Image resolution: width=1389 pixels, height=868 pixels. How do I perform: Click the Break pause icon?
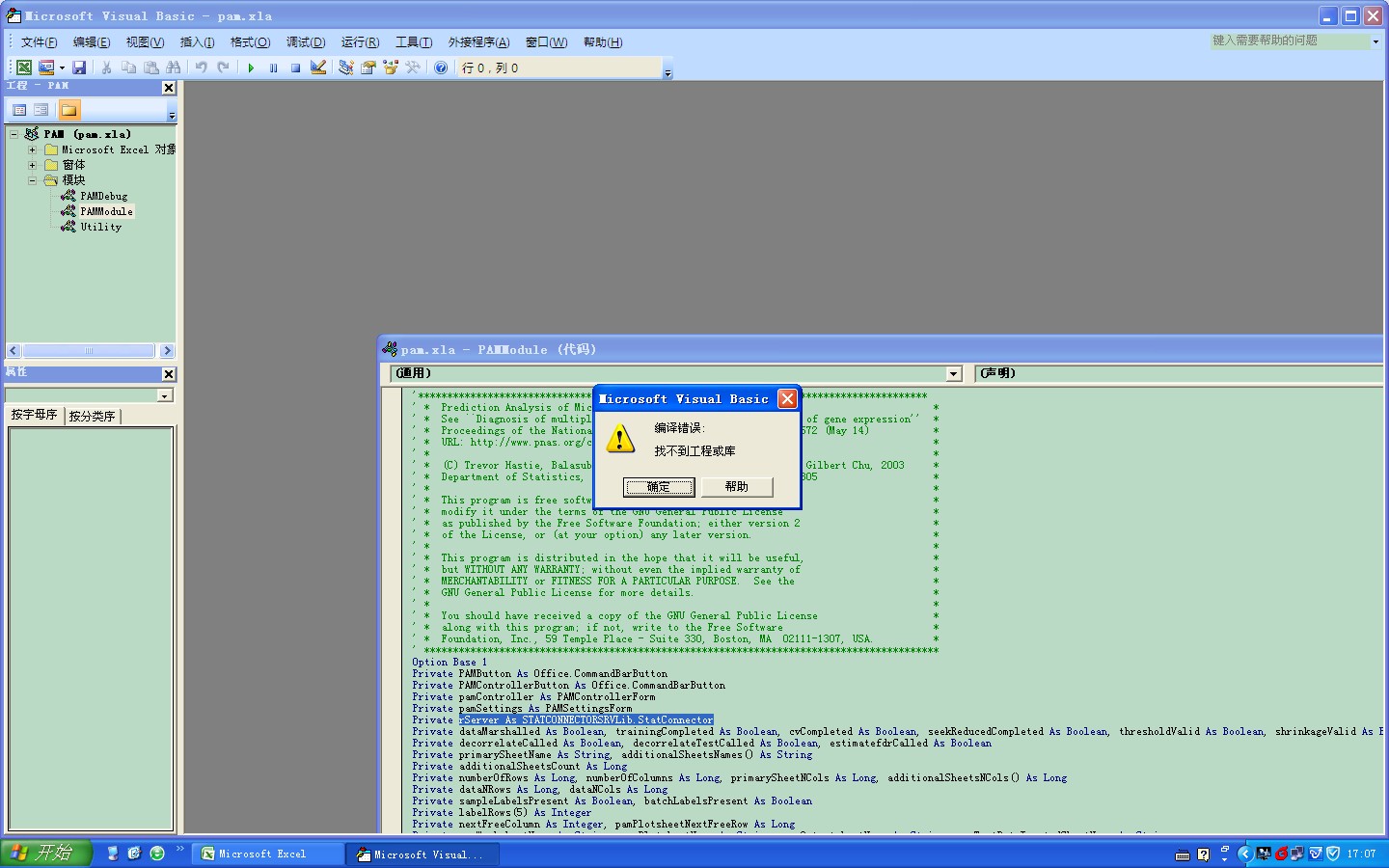[273, 68]
